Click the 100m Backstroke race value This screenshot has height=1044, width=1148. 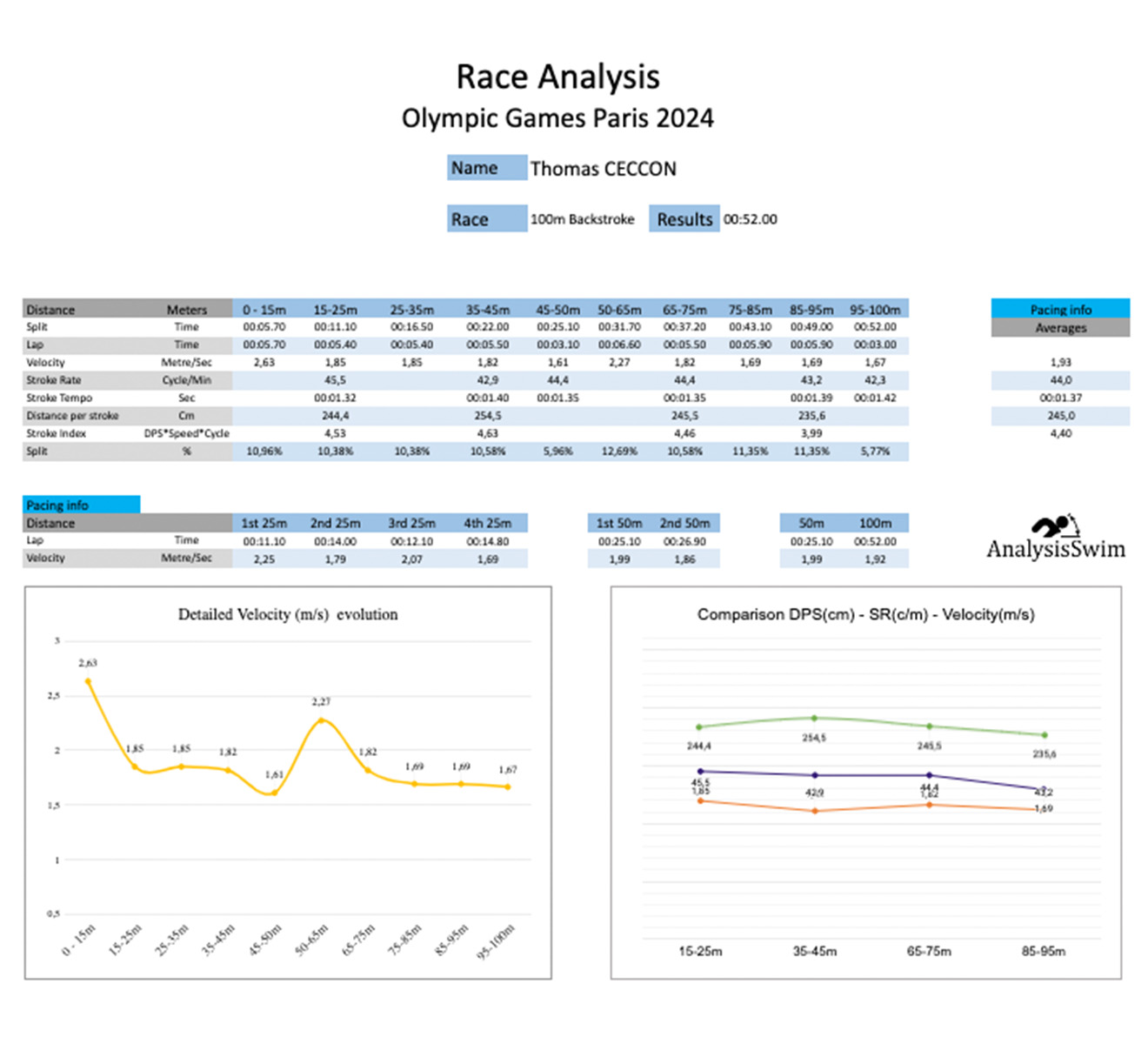[x=582, y=219]
